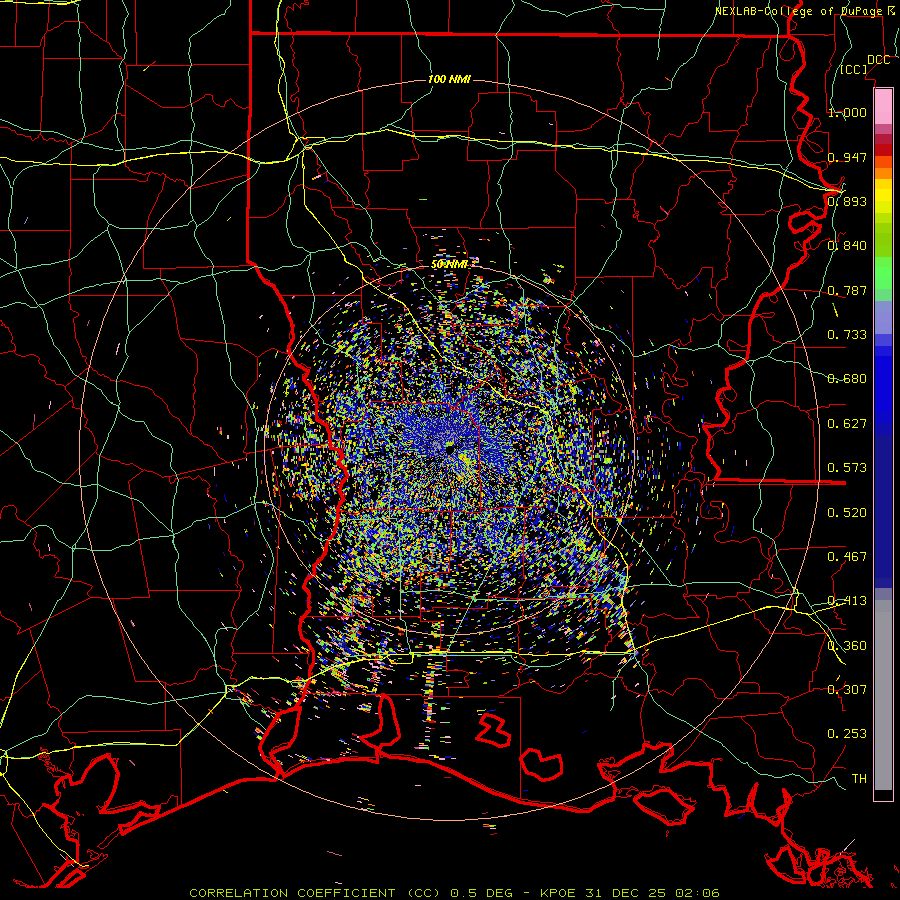Click the 0.680 color scale value
This screenshot has height=900, width=900.
[x=847, y=378]
